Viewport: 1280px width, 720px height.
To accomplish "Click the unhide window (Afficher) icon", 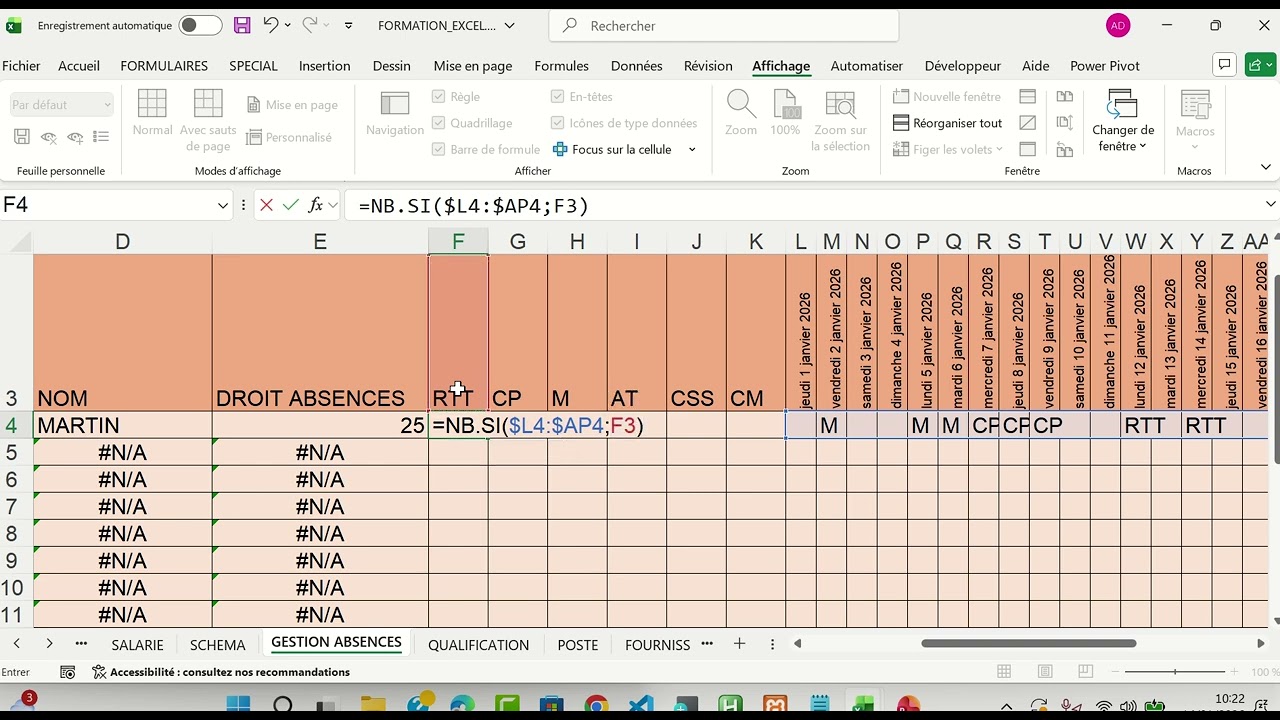I will (1027, 149).
